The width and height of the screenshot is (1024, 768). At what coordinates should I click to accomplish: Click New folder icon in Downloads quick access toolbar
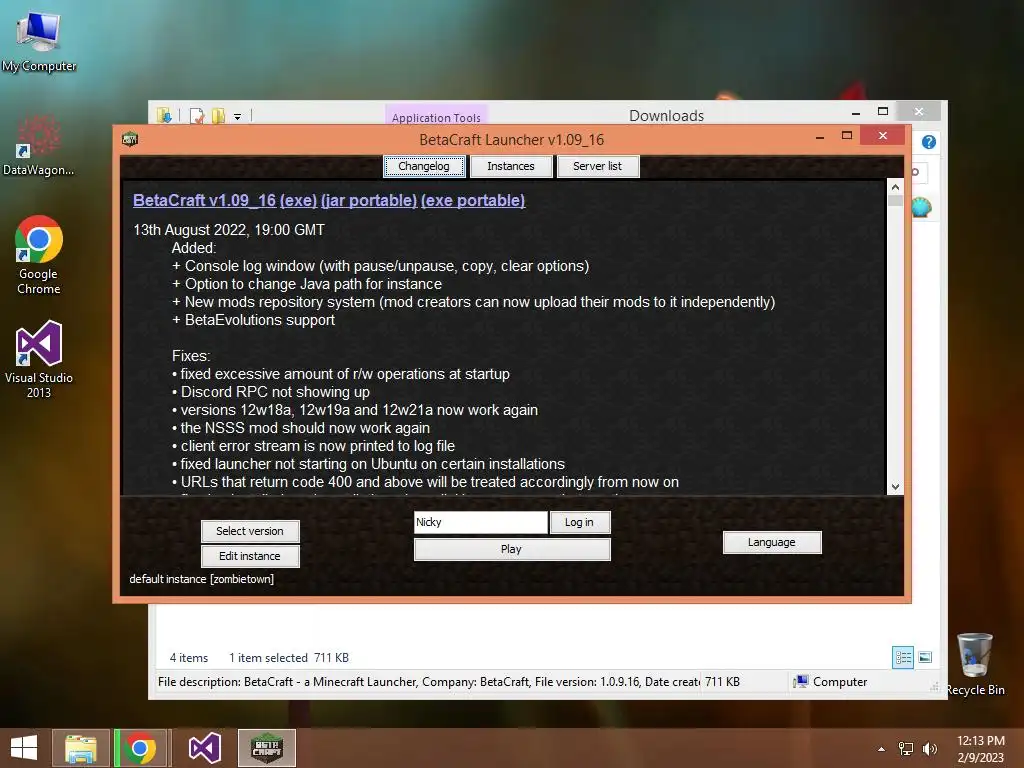coord(218,116)
